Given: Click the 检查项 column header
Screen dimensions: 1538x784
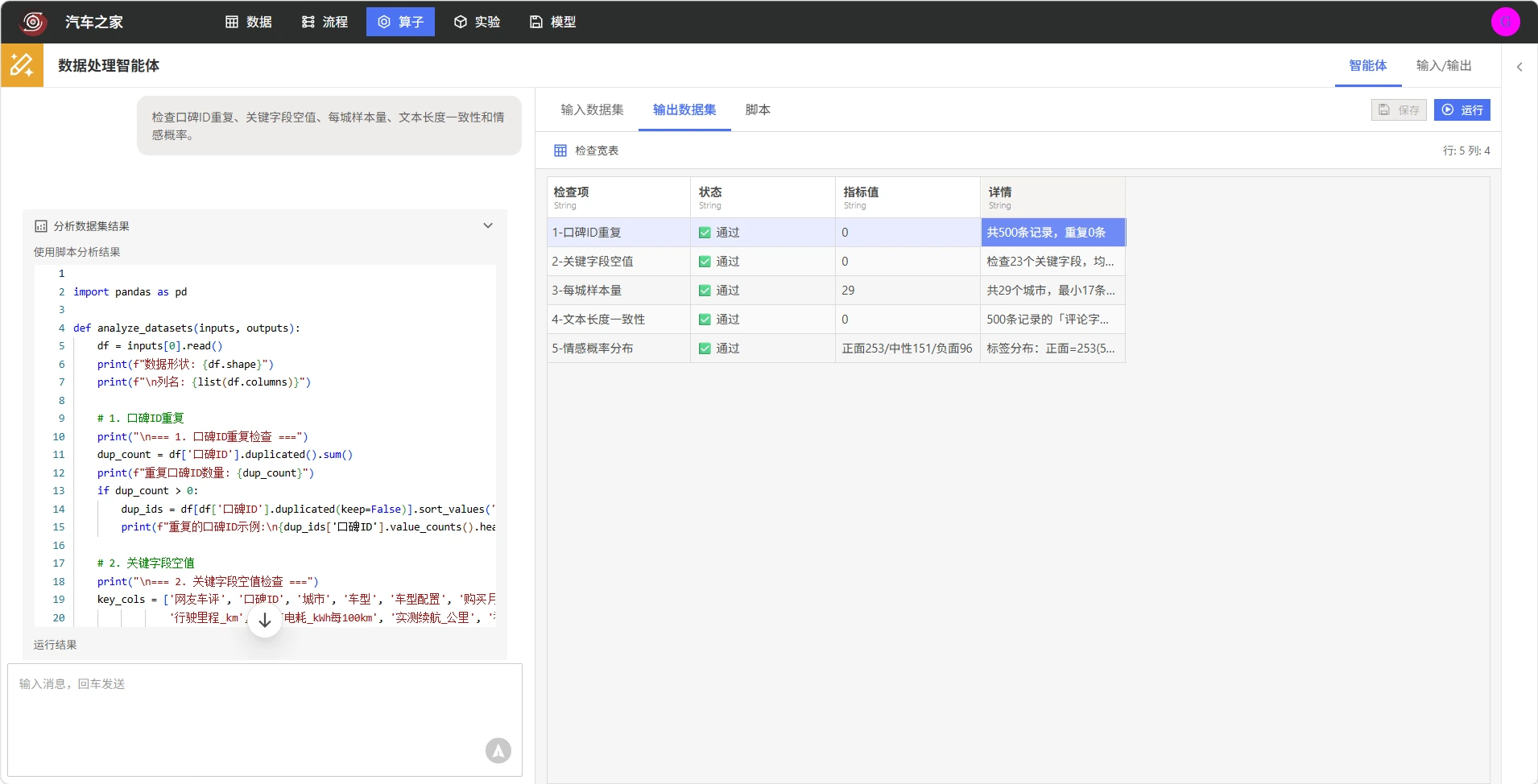Looking at the screenshot, I should [x=618, y=197].
